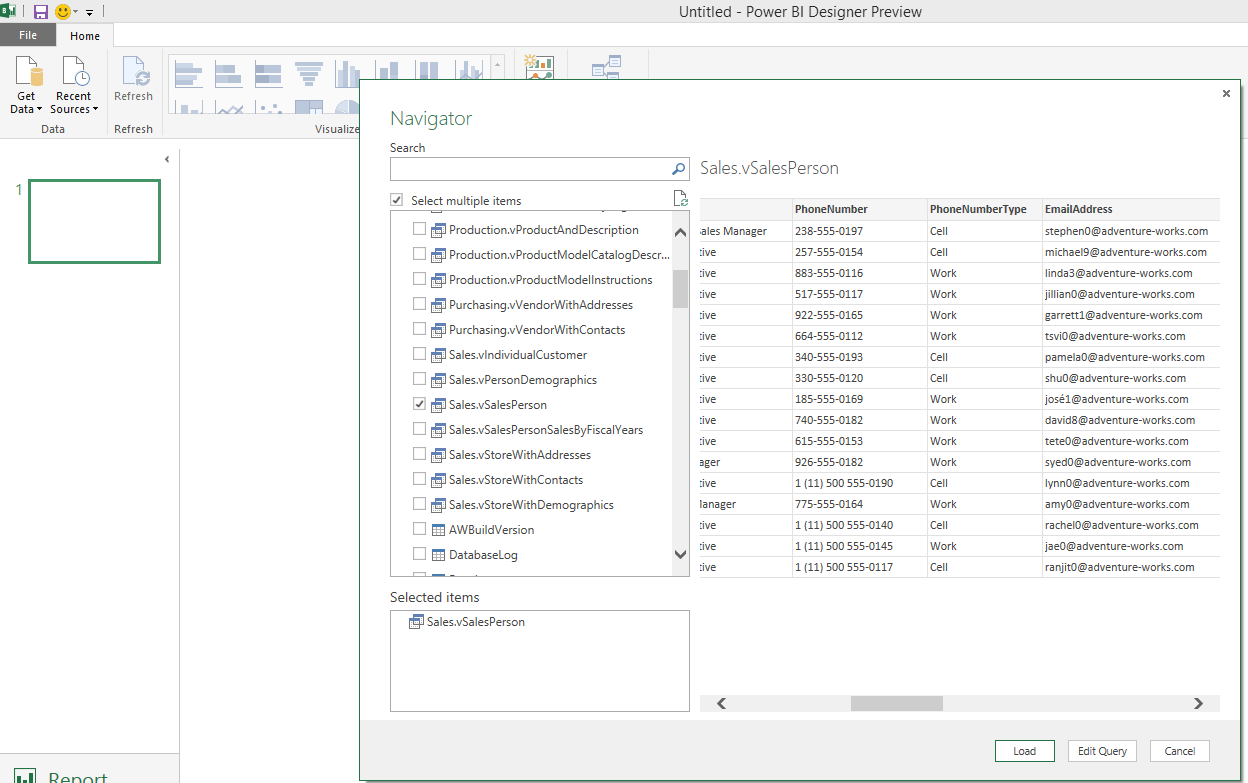This screenshot has width=1248, height=783.
Task: Select the page 1 thumbnail
Action: click(x=94, y=221)
